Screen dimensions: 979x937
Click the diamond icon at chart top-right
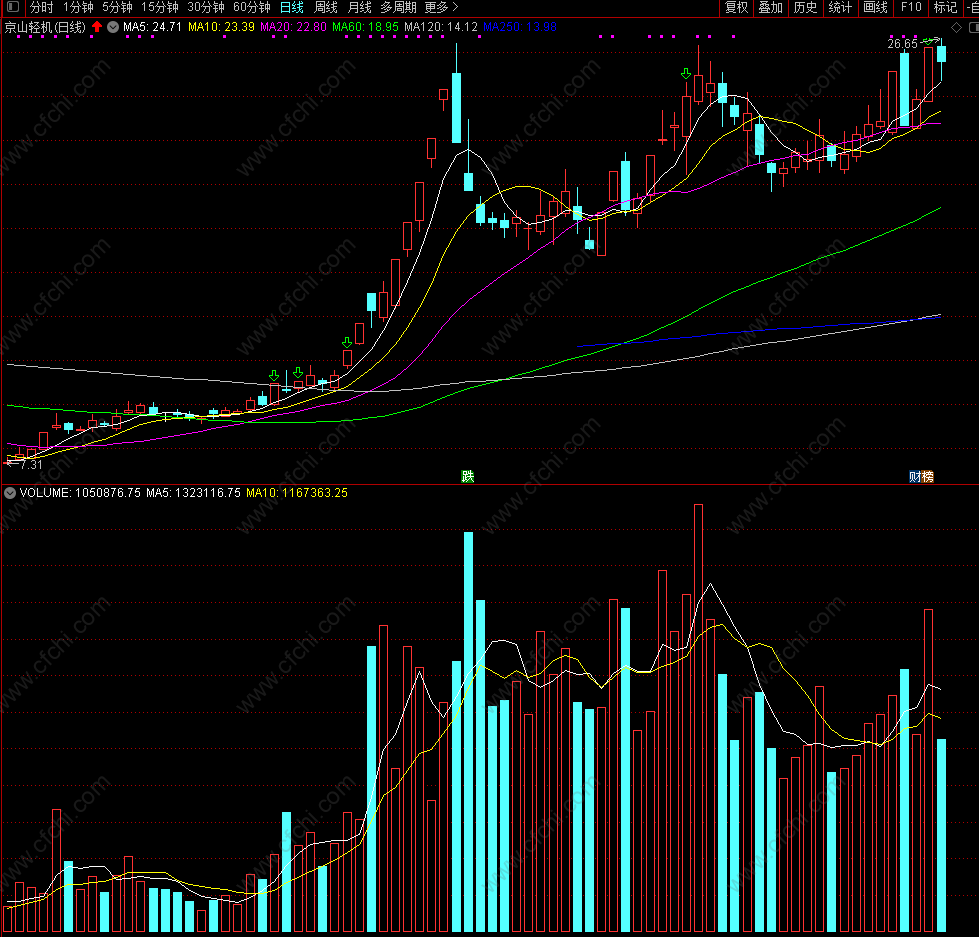(x=956, y=27)
